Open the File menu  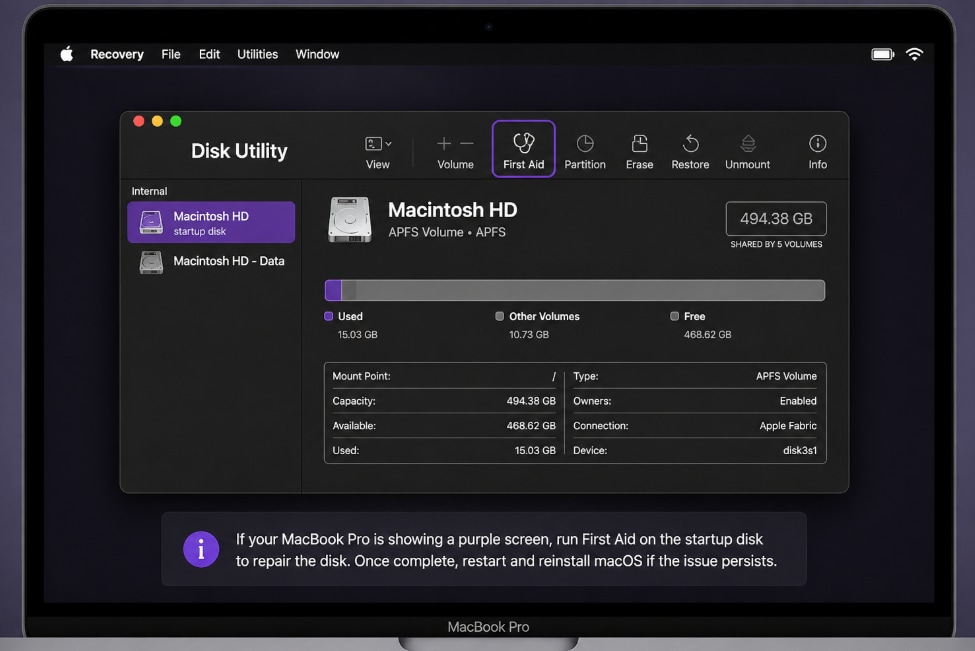pyautogui.click(x=171, y=54)
